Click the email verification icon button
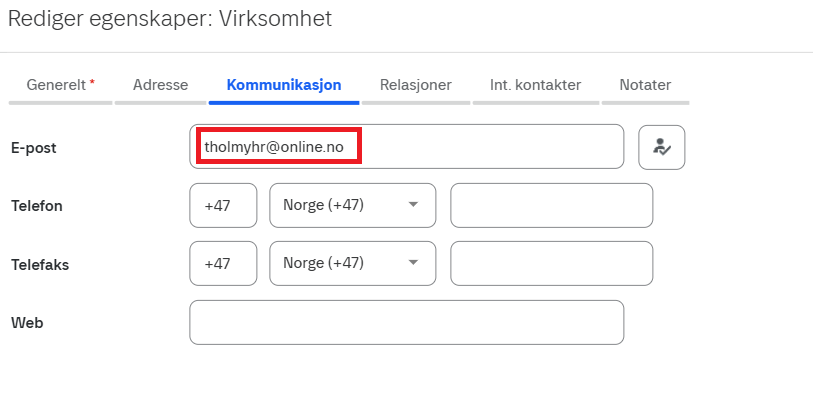Image resolution: width=813 pixels, height=406 pixels. (x=661, y=147)
